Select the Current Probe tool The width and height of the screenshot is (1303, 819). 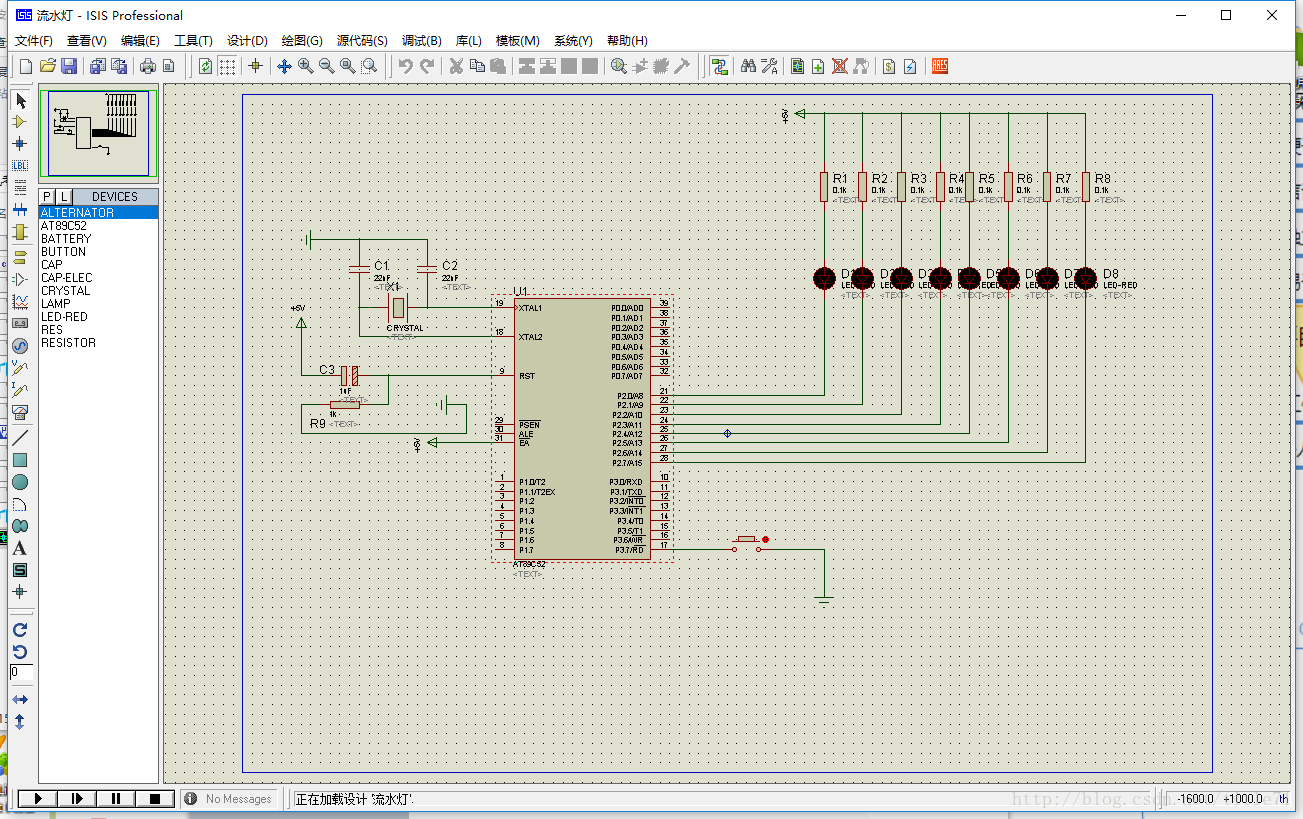[x=20, y=389]
